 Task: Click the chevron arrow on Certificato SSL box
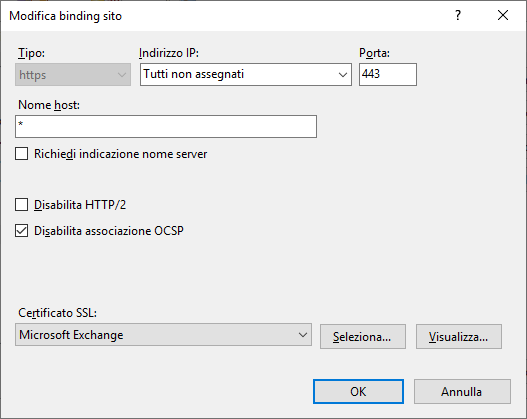coord(302,335)
